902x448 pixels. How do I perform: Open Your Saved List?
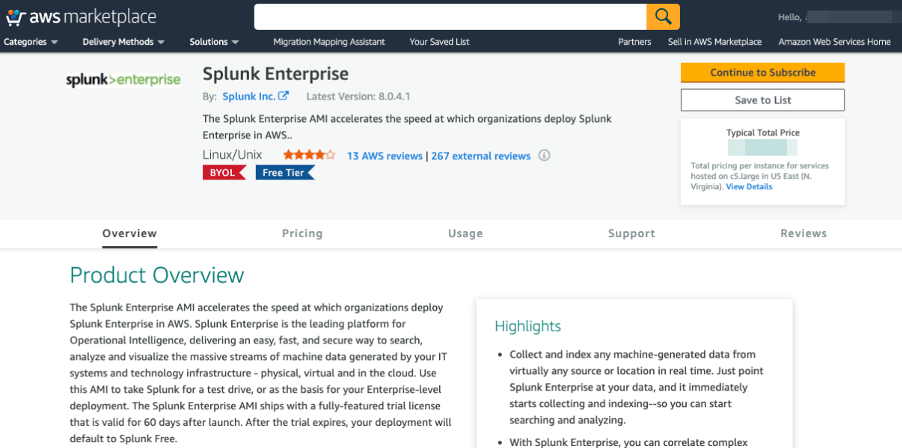click(x=439, y=42)
